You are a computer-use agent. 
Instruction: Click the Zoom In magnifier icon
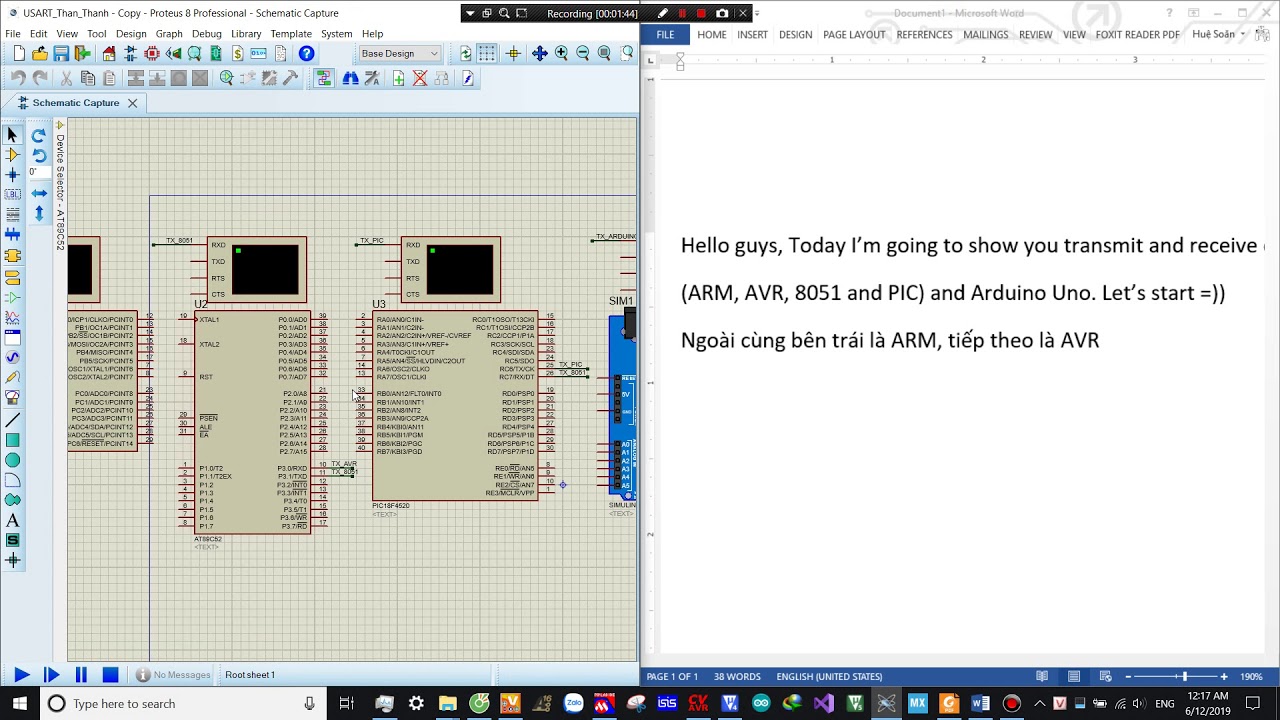point(561,54)
